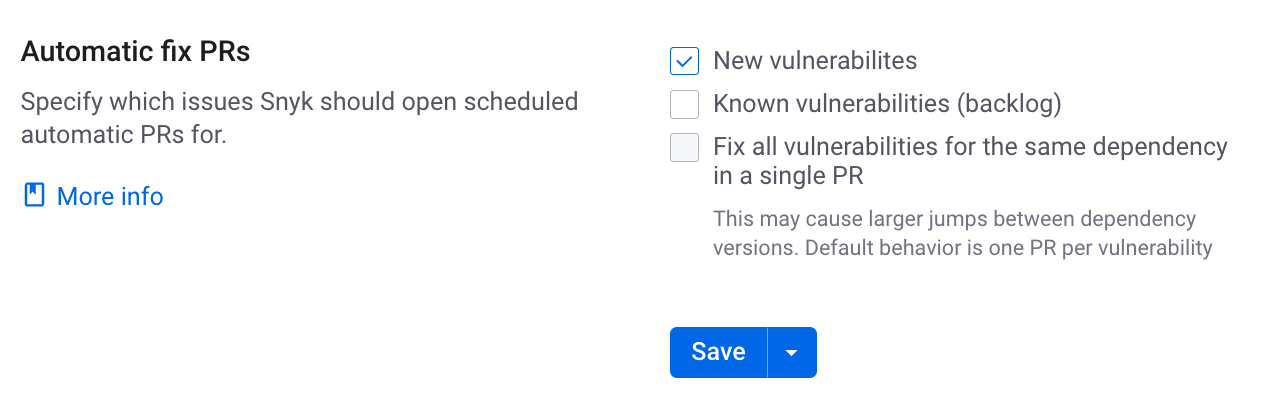Enable Known vulnerabilities (backlog) checkbox
Image resolution: width=1268 pixels, height=416 pixels.
tap(684, 104)
